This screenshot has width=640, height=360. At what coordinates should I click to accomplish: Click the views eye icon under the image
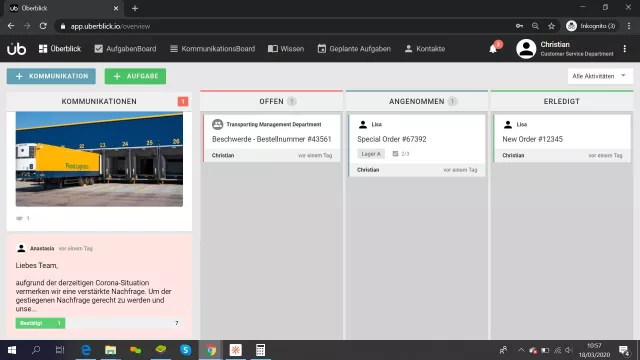click(x=19, y=218)
